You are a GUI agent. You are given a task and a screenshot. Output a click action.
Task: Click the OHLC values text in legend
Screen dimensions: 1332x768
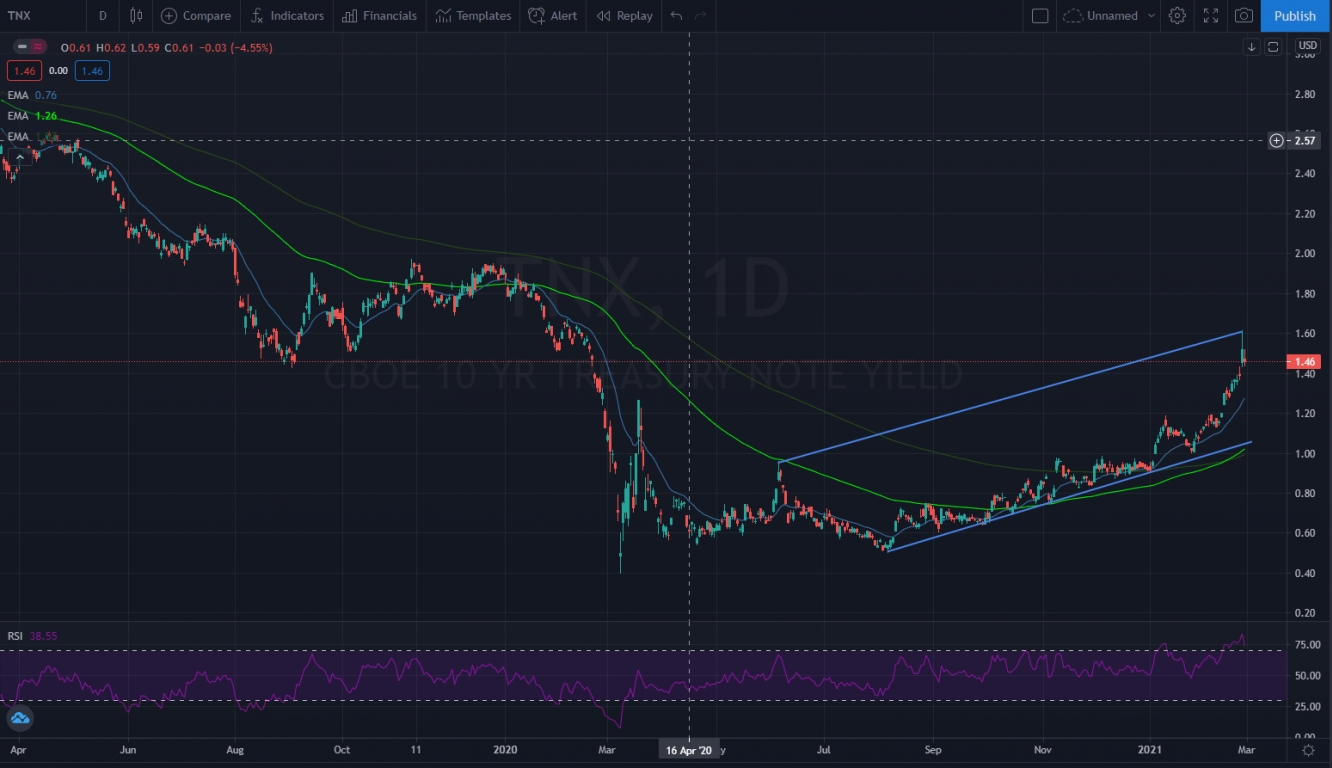point(166,47)
